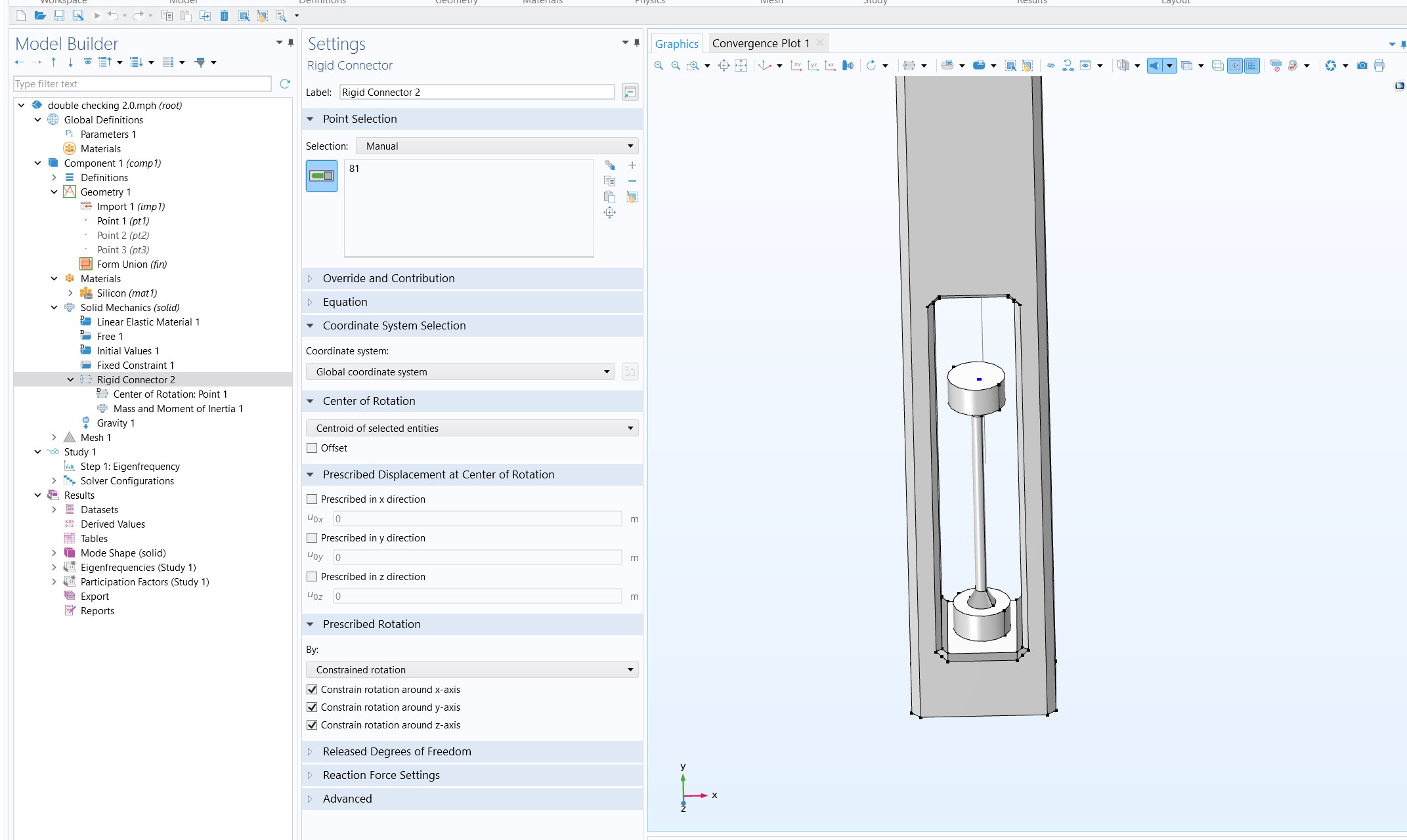
Task: Select the Gravity 1 node
Action: tap(116, 423)
